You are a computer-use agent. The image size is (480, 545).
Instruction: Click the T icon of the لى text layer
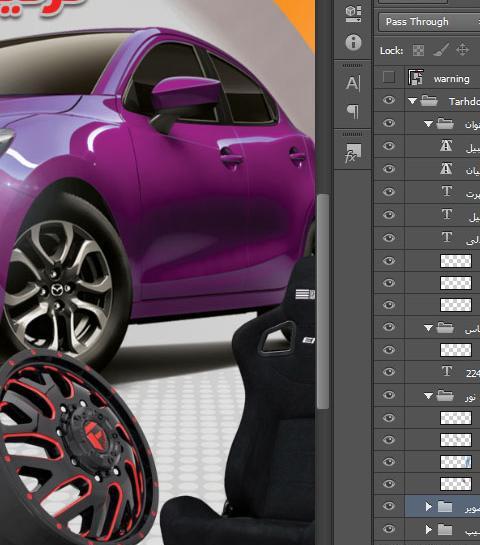[447, 237]
